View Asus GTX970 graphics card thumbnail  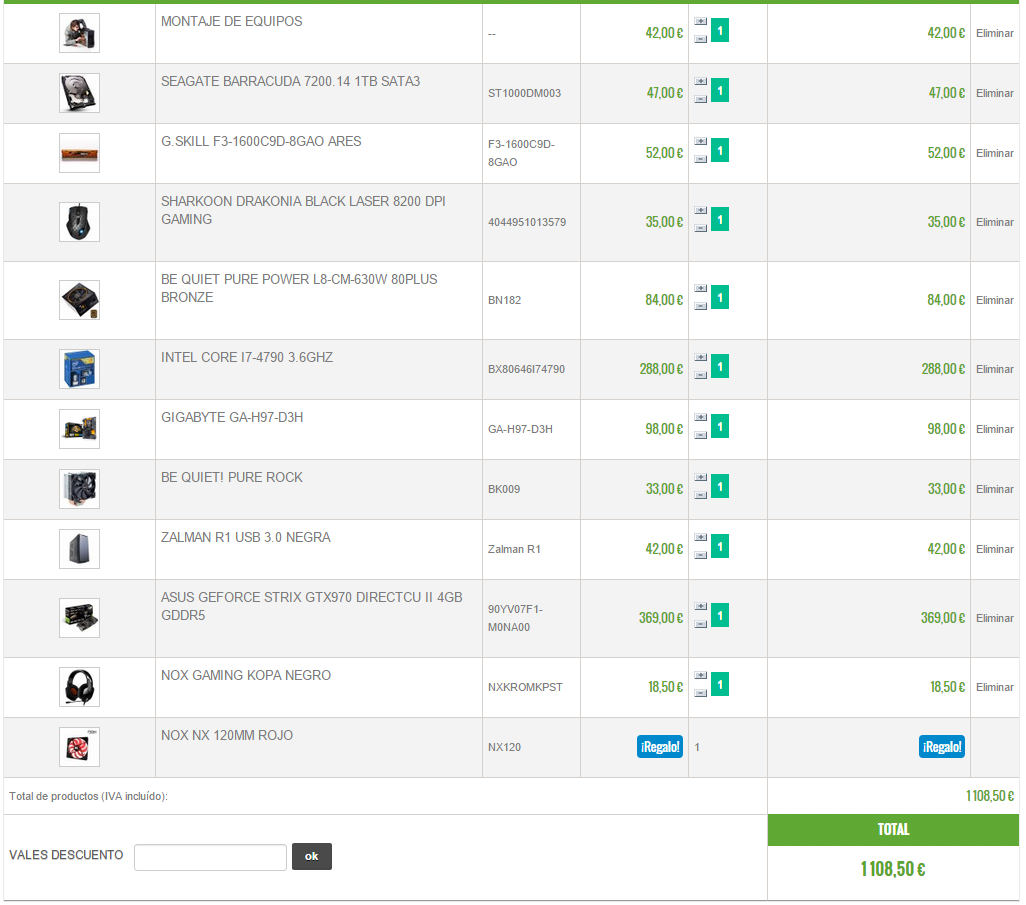click(x=79, y=618)
